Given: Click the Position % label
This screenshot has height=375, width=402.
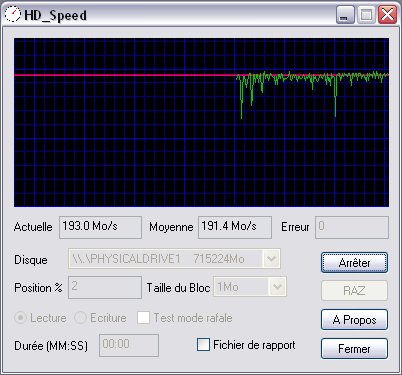Looking at the screenshot, I should tap(38, 288).
